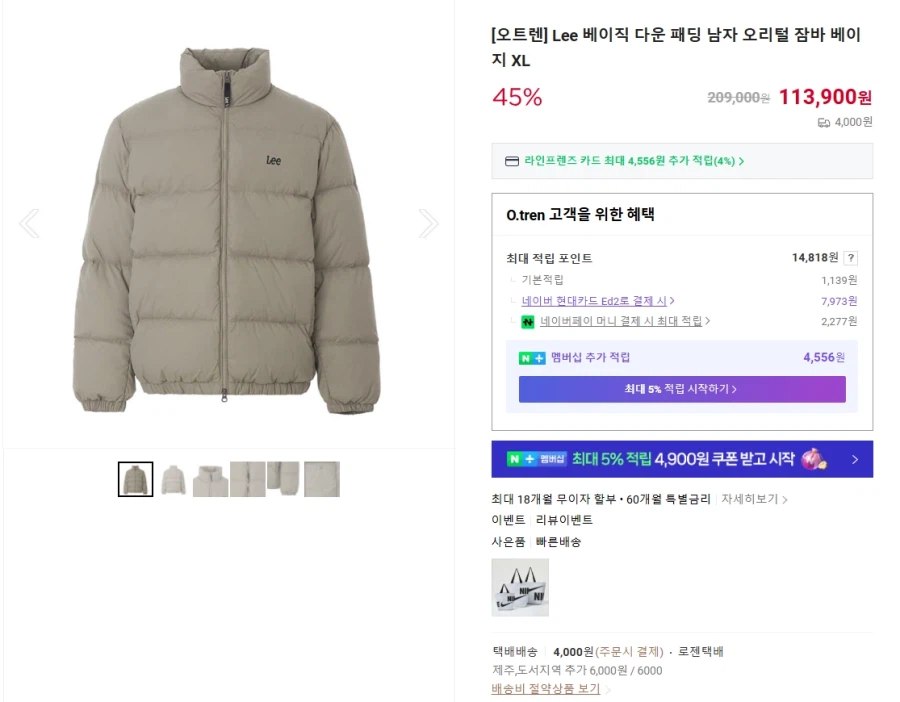Click the 라인프렌즈 카드 추가 적립 banner
The image size is (900, 702).
point(682,161)
